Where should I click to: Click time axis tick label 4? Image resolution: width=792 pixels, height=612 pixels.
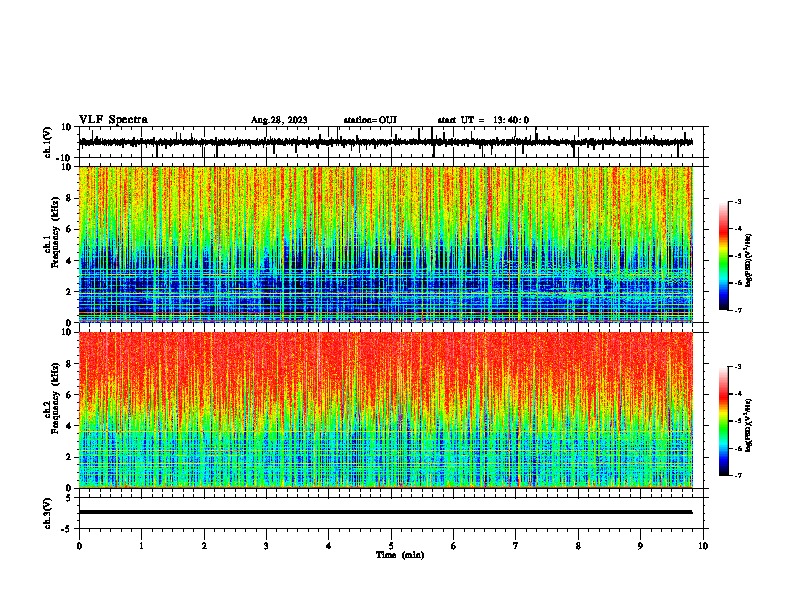click(x=329, y=546)
